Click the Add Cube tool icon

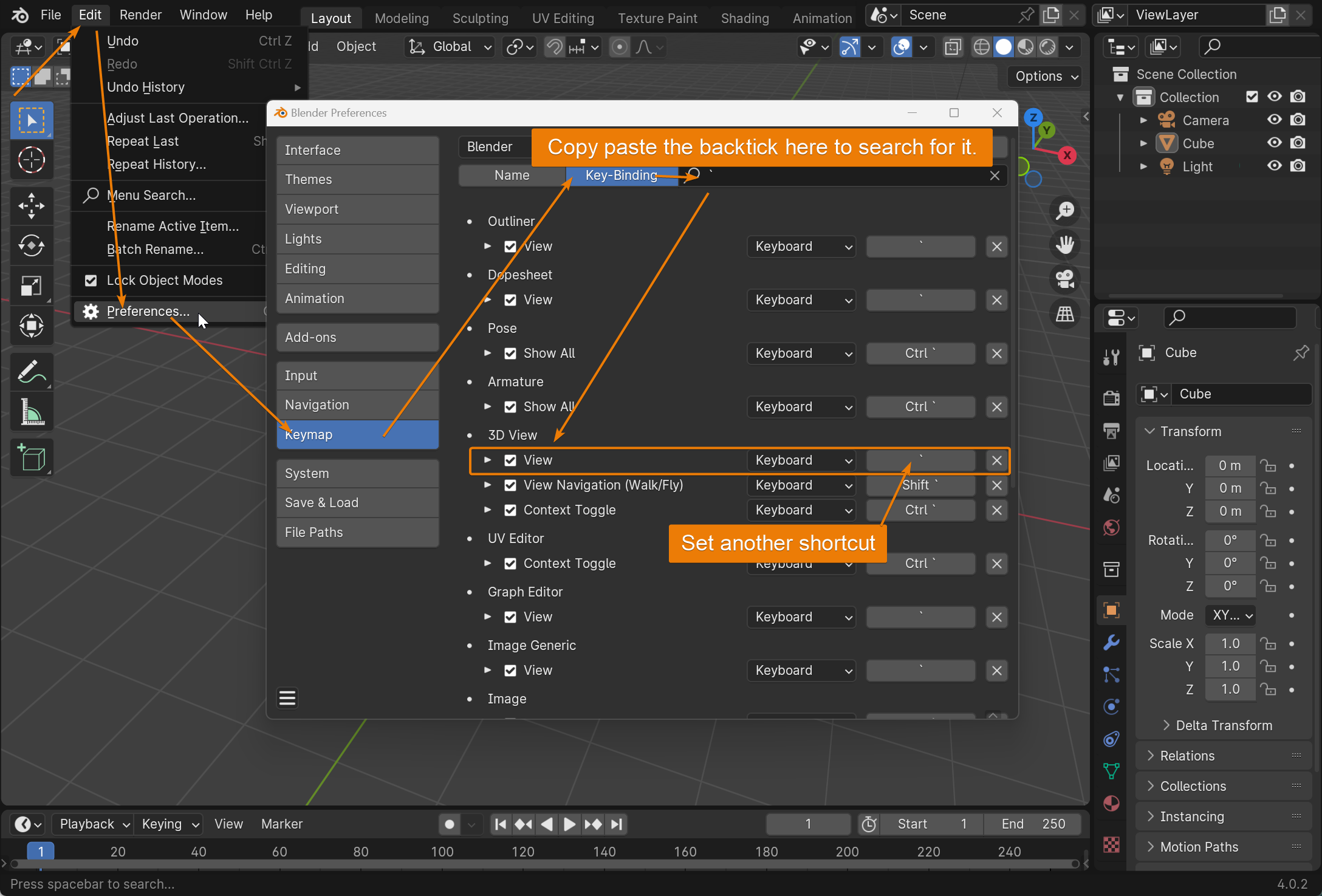click(31, 457)
